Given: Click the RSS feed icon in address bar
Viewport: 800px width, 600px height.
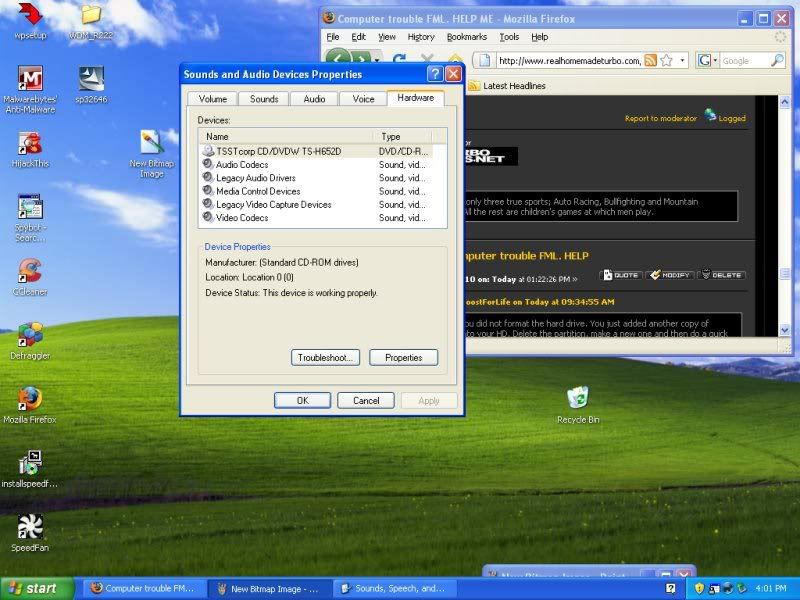Looking at the screenshot, I should point(651,61).
